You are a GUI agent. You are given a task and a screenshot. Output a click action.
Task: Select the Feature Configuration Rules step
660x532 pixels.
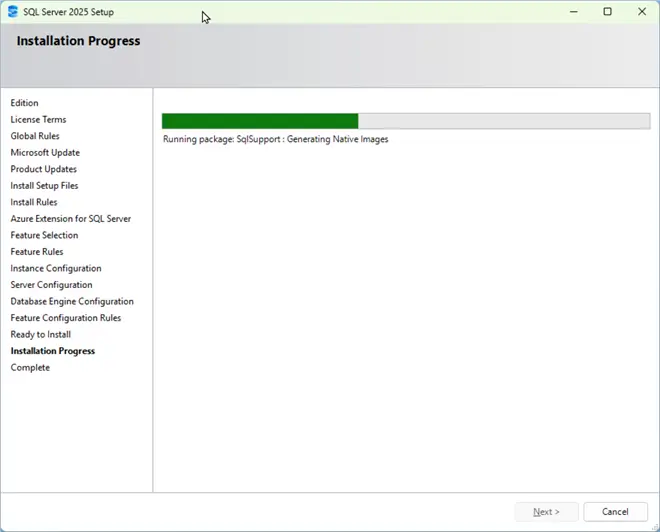pos(66,318)
